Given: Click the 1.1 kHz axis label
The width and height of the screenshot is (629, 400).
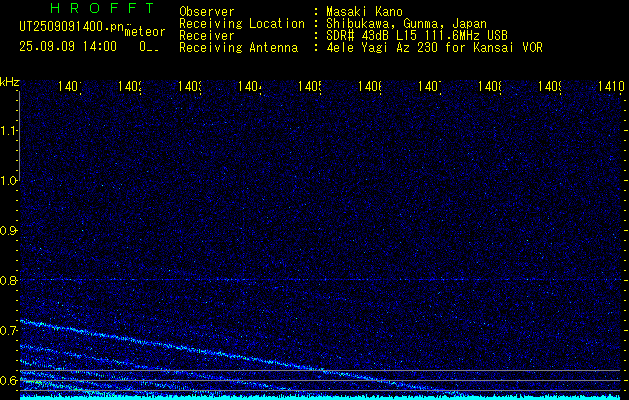Looking at the screenshot, I should pyautogui.click(x=9, y=131).
